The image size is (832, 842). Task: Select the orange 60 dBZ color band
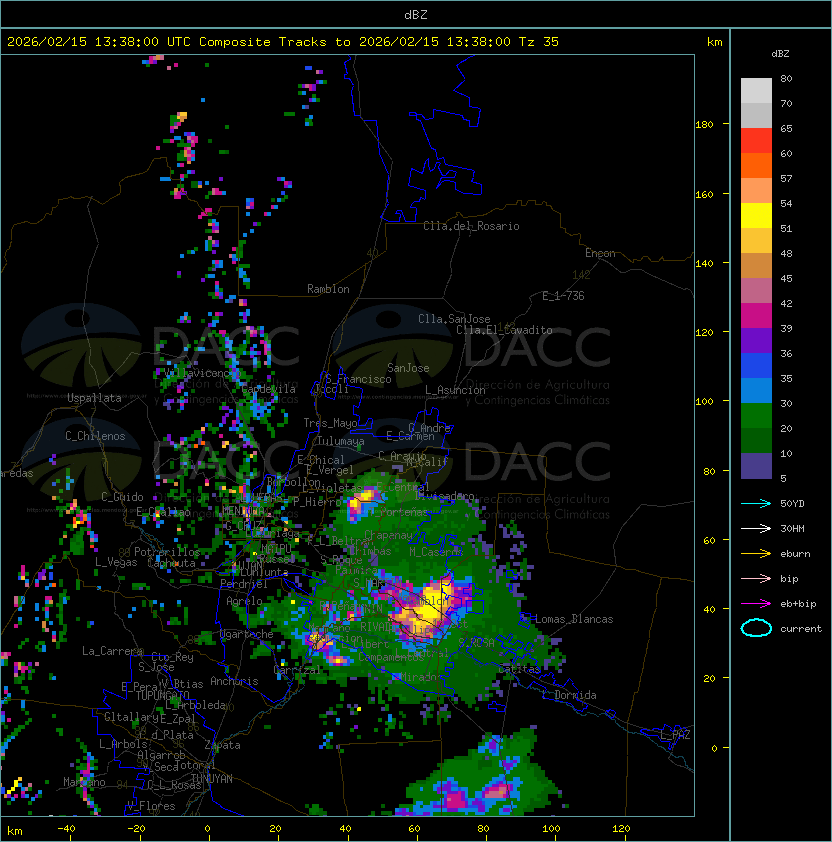pos(756,165)
